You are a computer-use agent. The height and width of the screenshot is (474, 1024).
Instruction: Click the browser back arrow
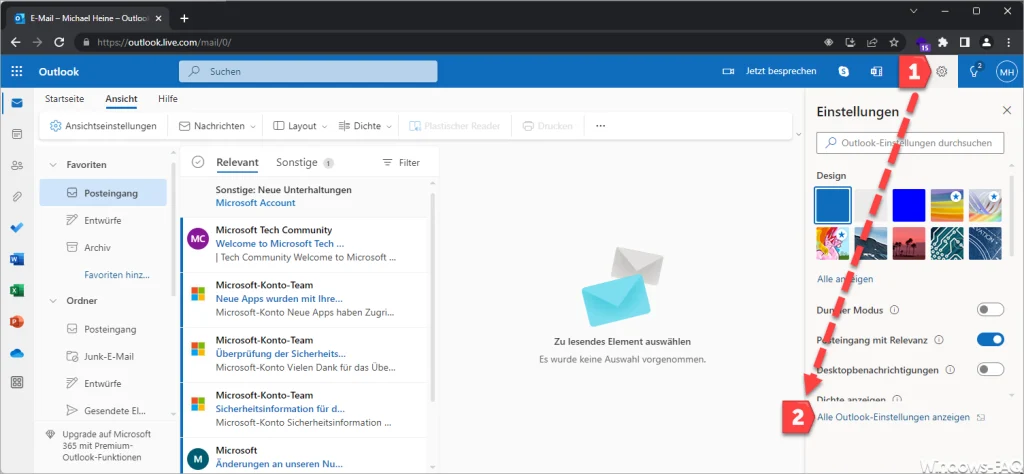pos(16,42)
